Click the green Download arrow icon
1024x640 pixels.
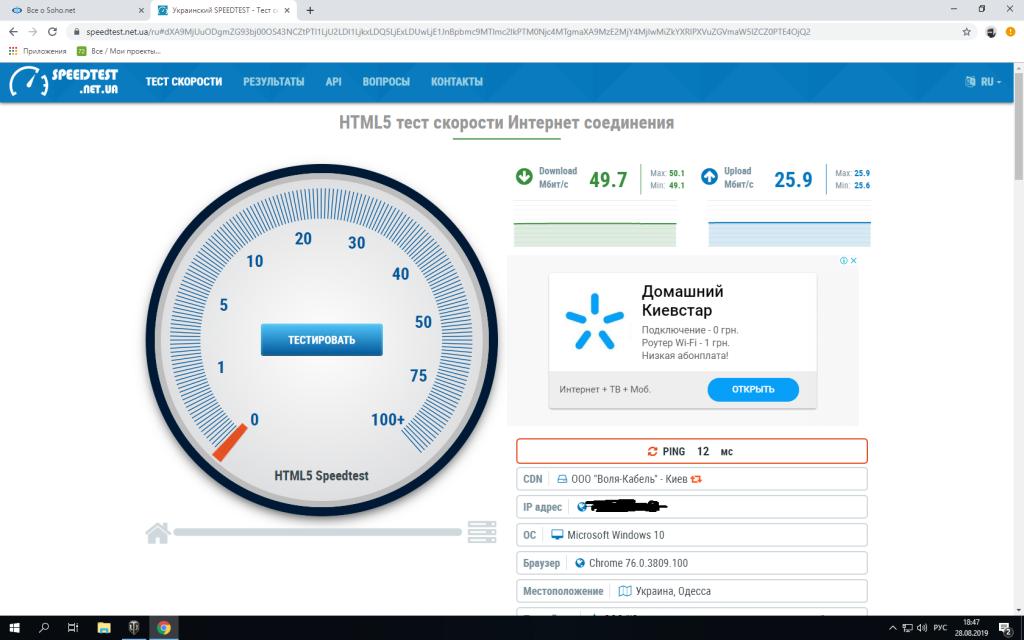523,177
